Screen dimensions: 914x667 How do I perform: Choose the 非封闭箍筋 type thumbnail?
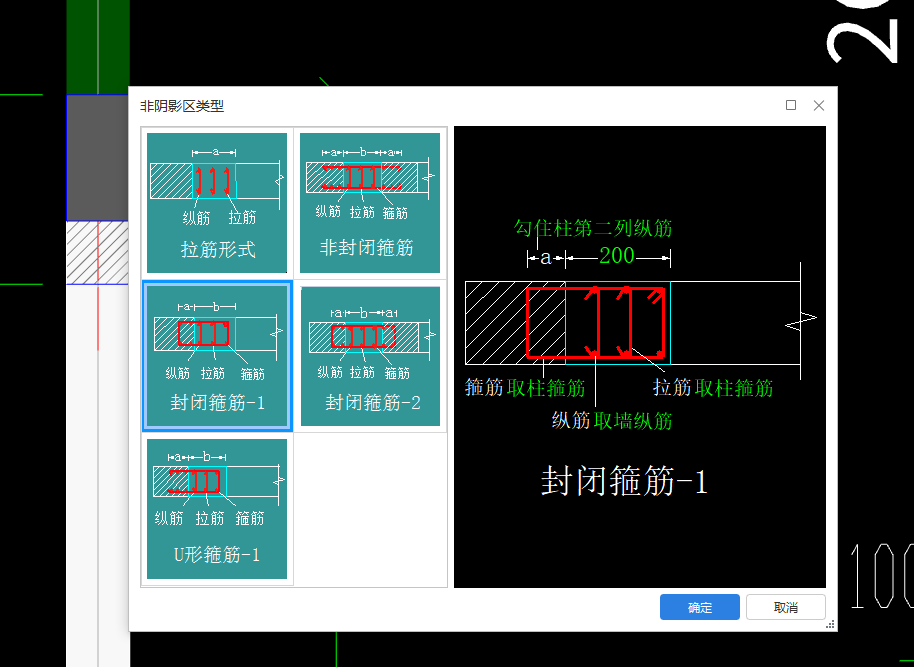click(x=370, y=203)
